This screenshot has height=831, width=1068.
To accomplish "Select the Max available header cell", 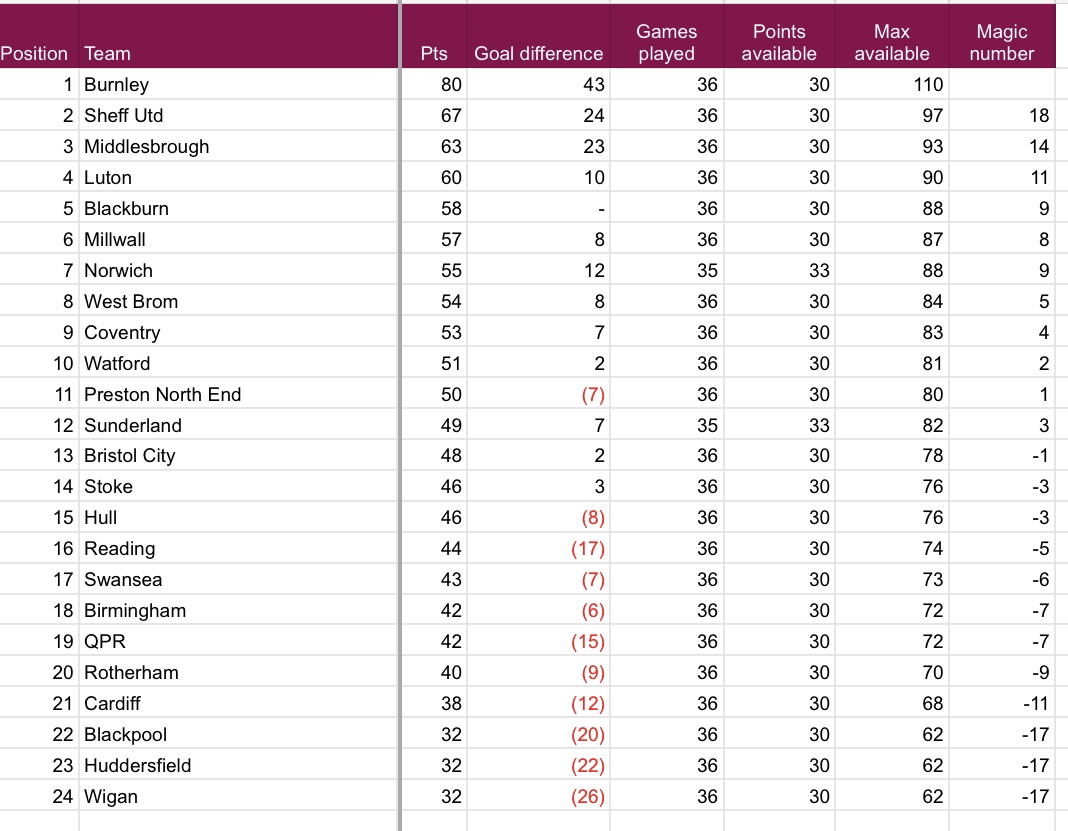I will pyautogui.click(x=891, y=43).
